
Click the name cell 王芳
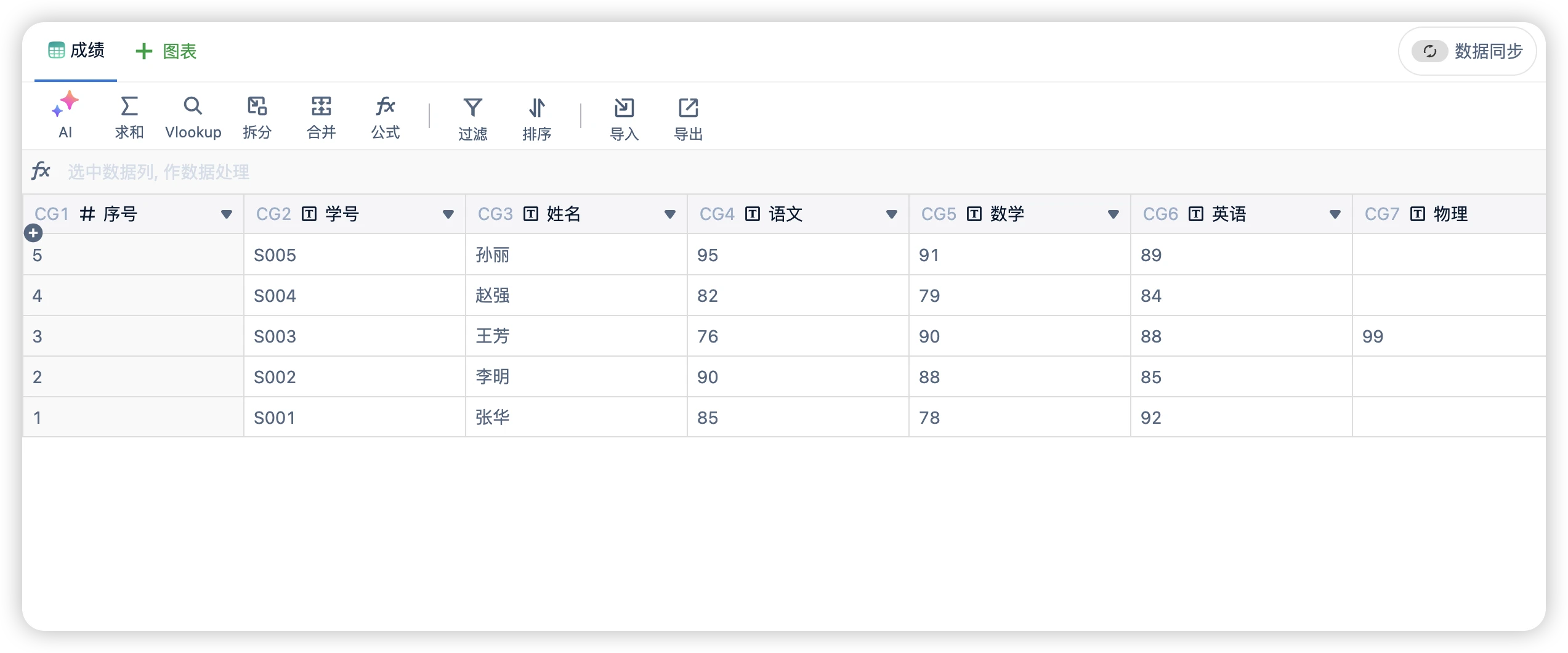click(576, 336)
